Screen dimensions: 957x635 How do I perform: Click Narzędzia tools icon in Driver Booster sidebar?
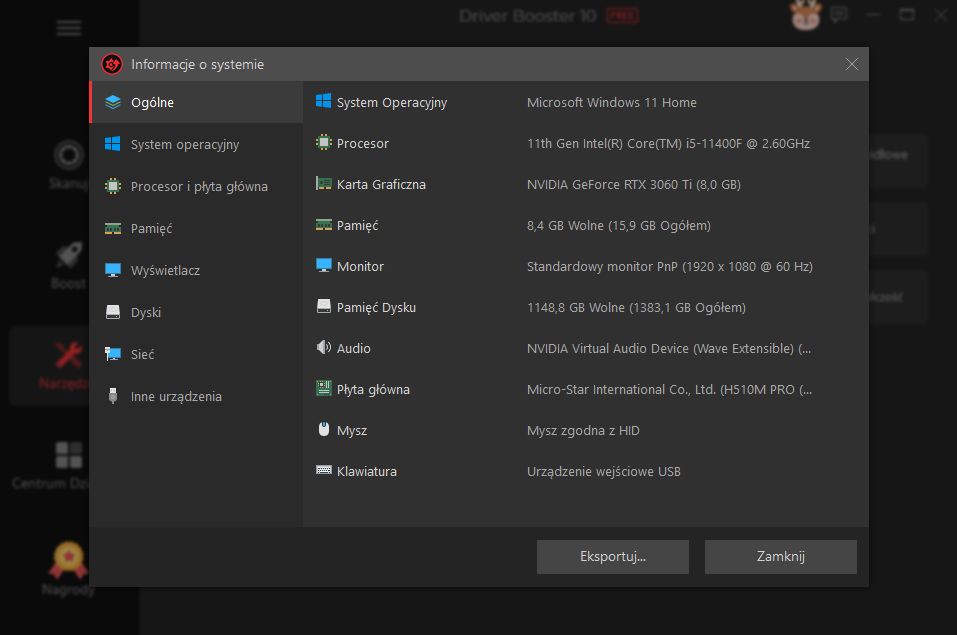point(68,355)
